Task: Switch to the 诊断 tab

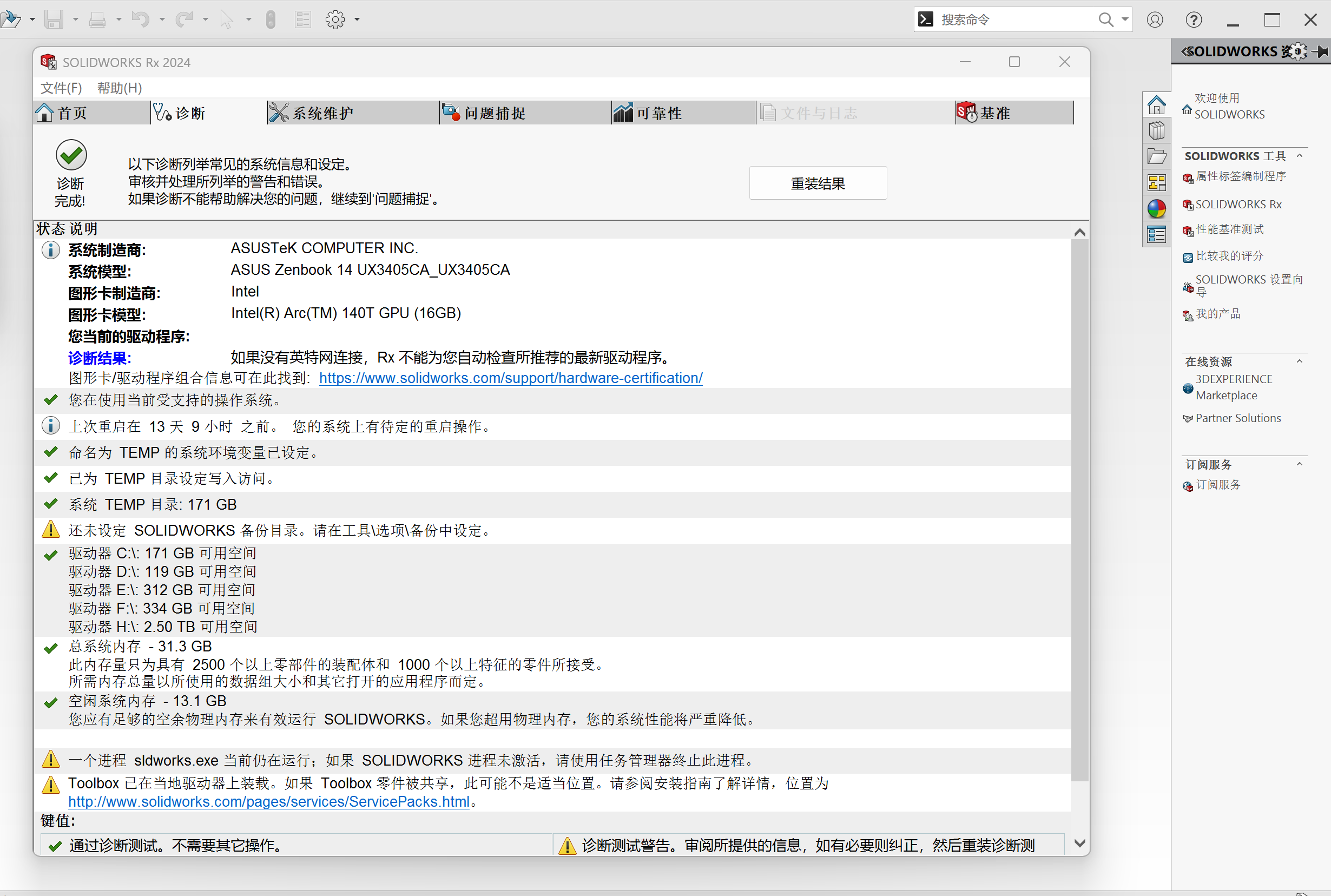Action: (x=208, y=113)
